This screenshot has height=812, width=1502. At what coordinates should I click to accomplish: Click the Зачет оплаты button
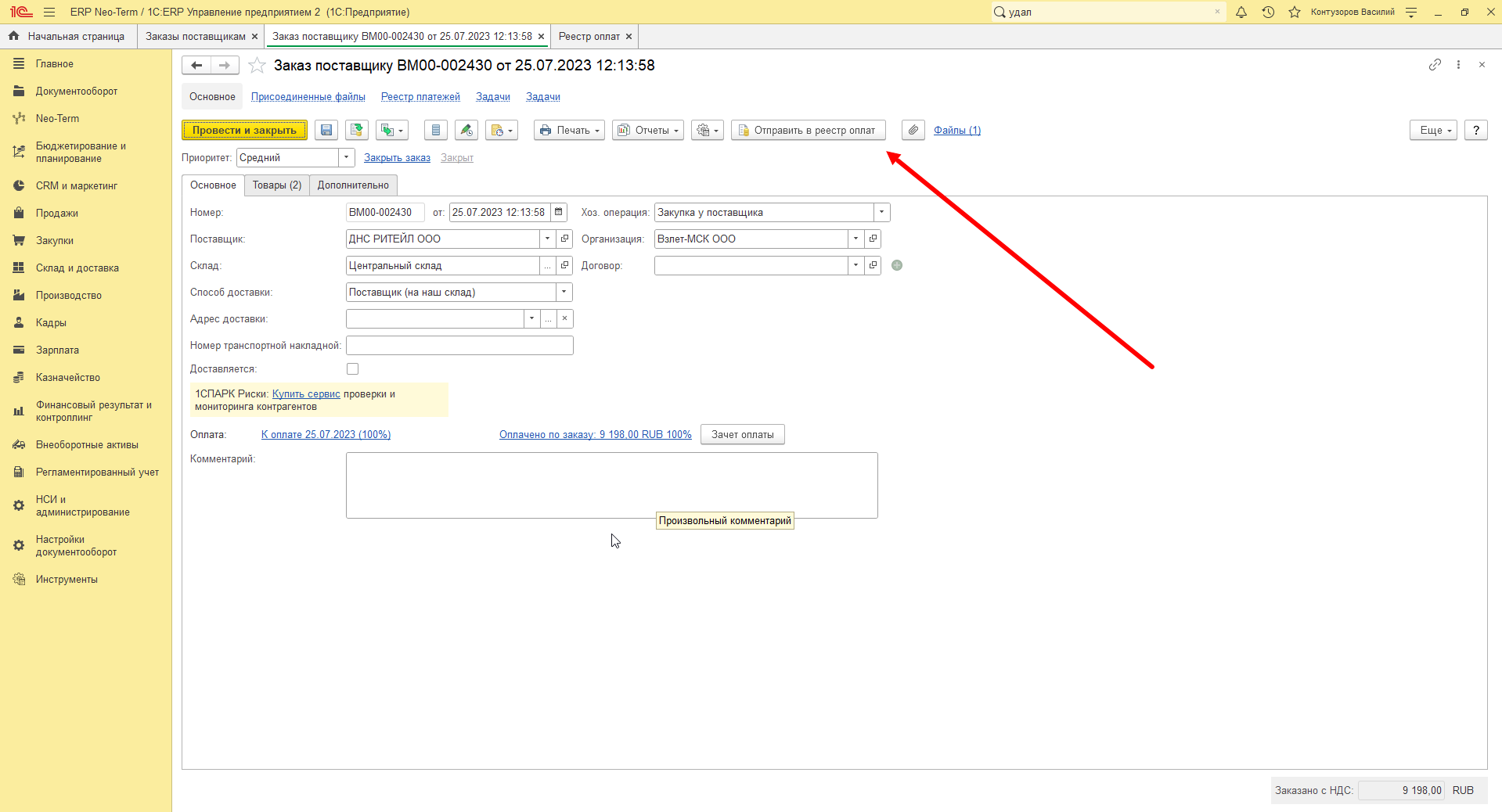point(743,434)
